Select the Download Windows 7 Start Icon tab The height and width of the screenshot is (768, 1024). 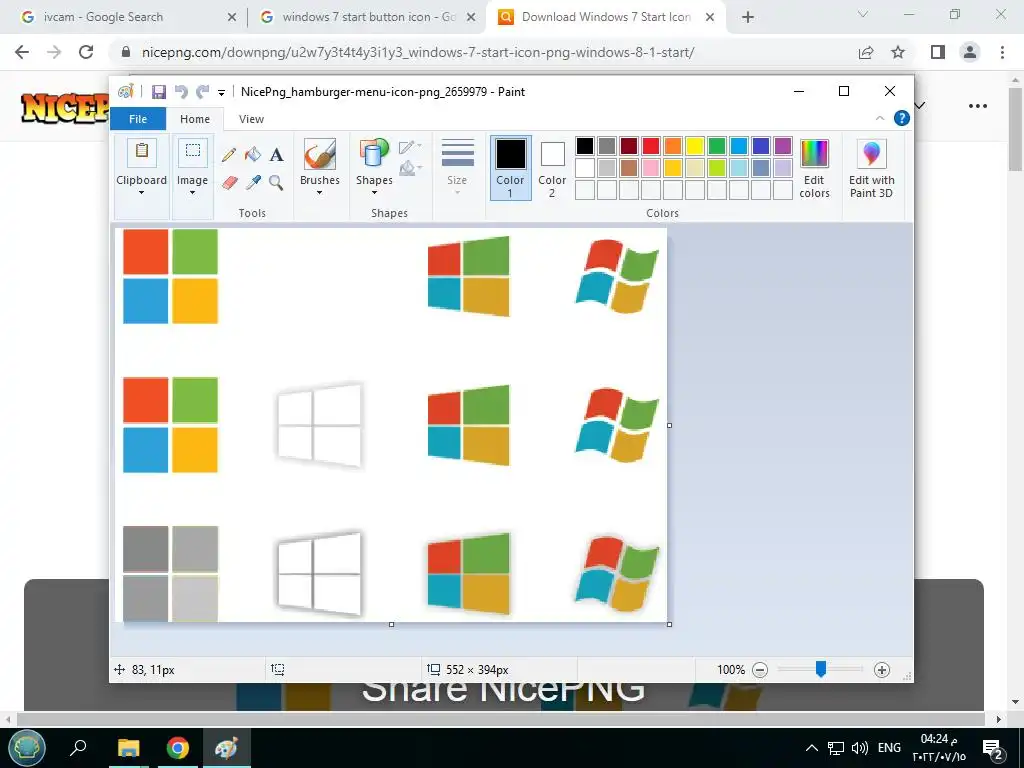point(606,17)
